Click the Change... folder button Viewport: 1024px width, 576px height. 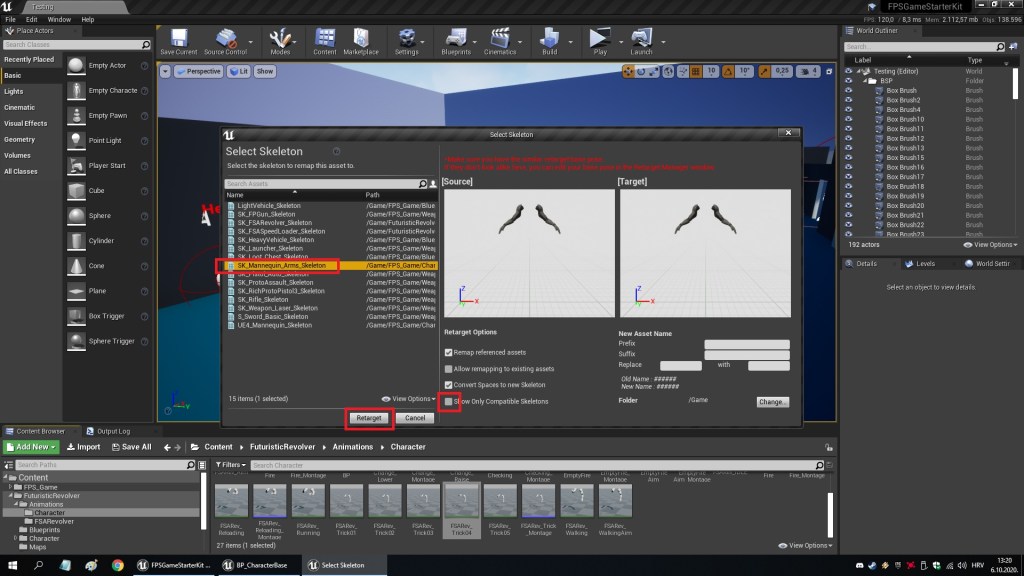point(772,401)
